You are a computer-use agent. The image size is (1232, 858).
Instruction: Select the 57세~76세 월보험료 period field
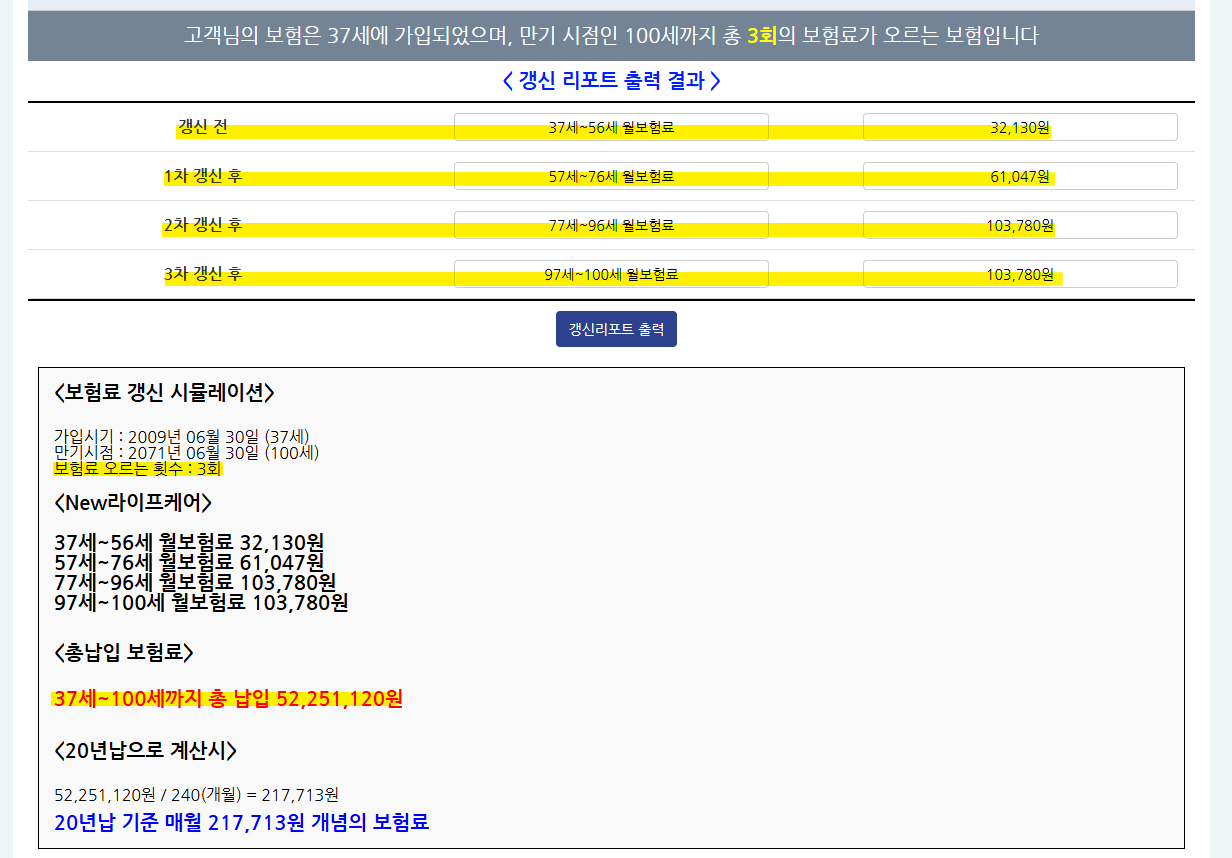[x=611, y=176]
